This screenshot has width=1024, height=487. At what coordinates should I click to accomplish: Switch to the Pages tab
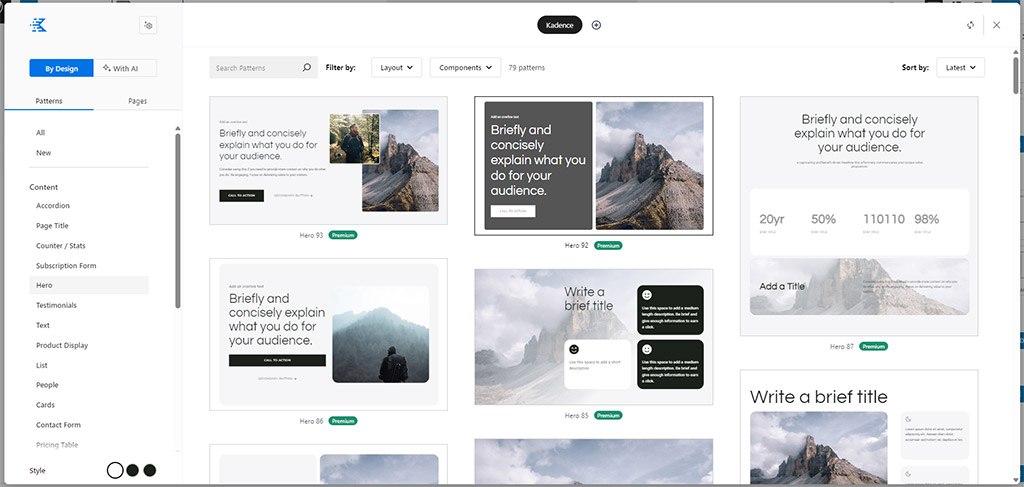[x=137, y=101]
